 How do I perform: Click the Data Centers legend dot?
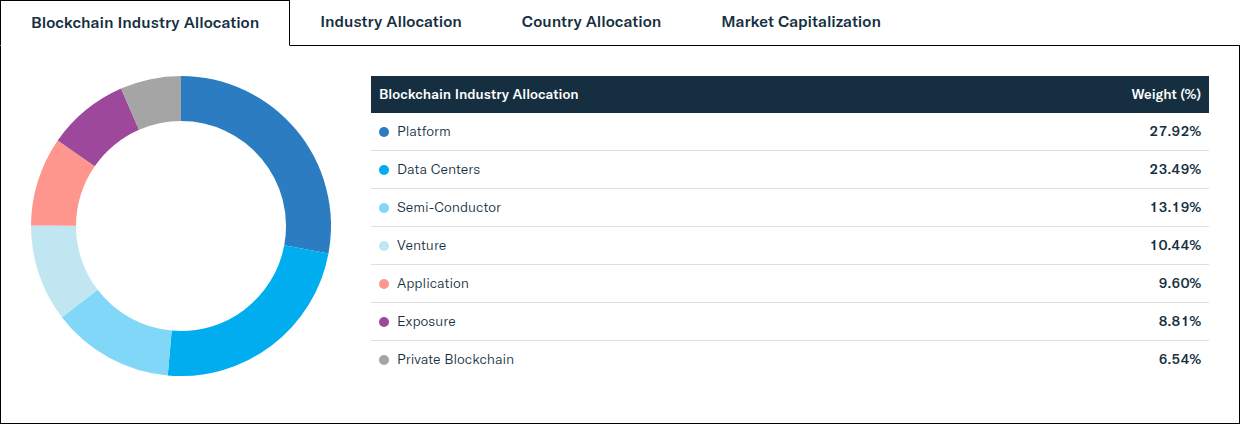pos(384,170)
